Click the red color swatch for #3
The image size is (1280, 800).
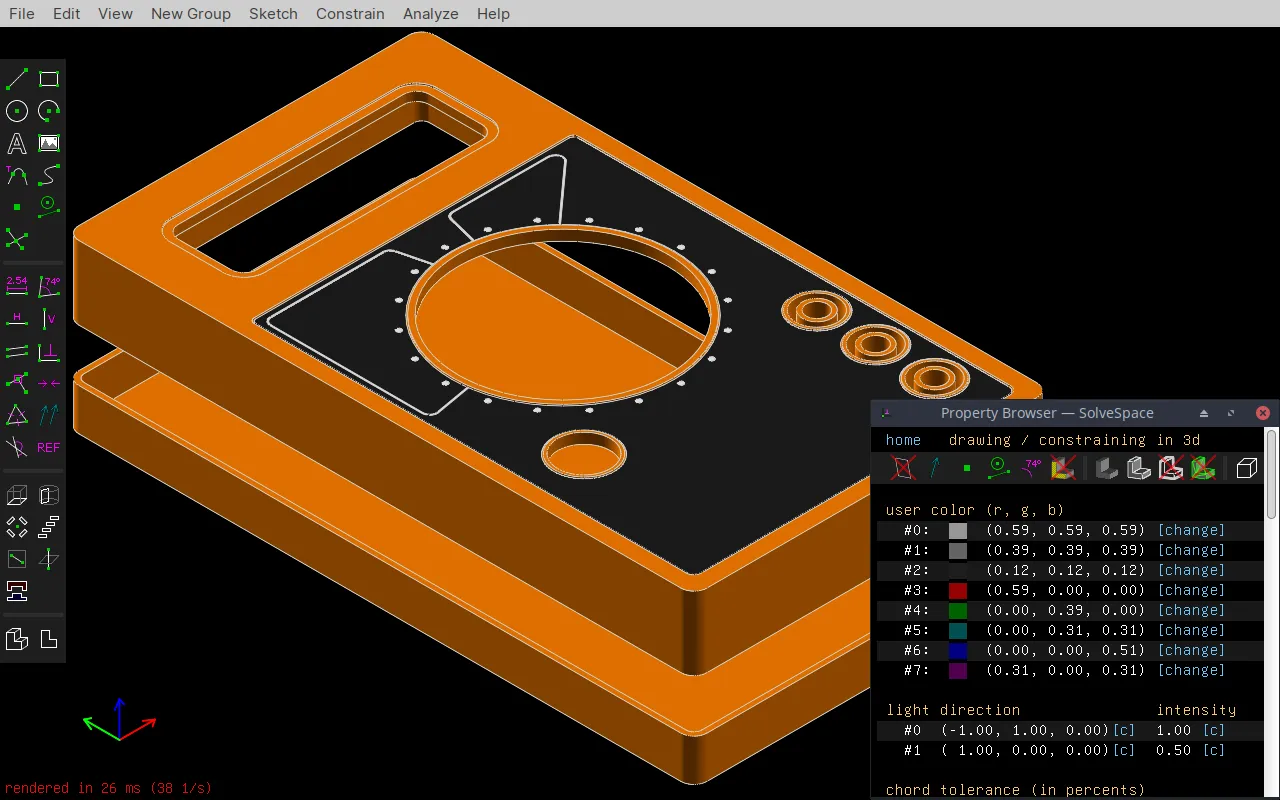coord(957,590)
